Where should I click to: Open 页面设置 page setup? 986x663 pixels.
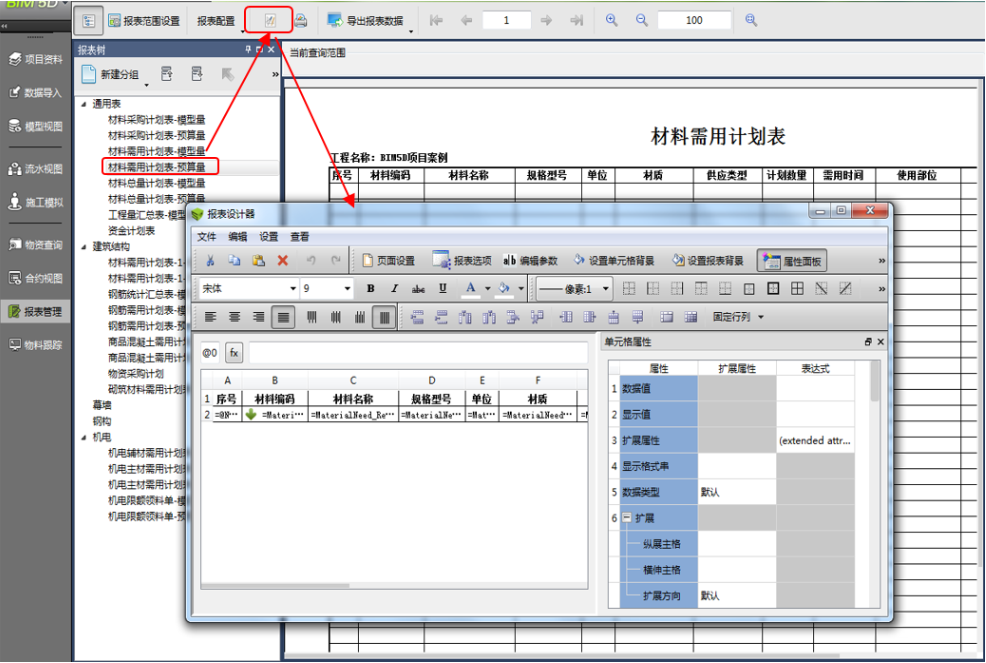click(x=388, y=260)
